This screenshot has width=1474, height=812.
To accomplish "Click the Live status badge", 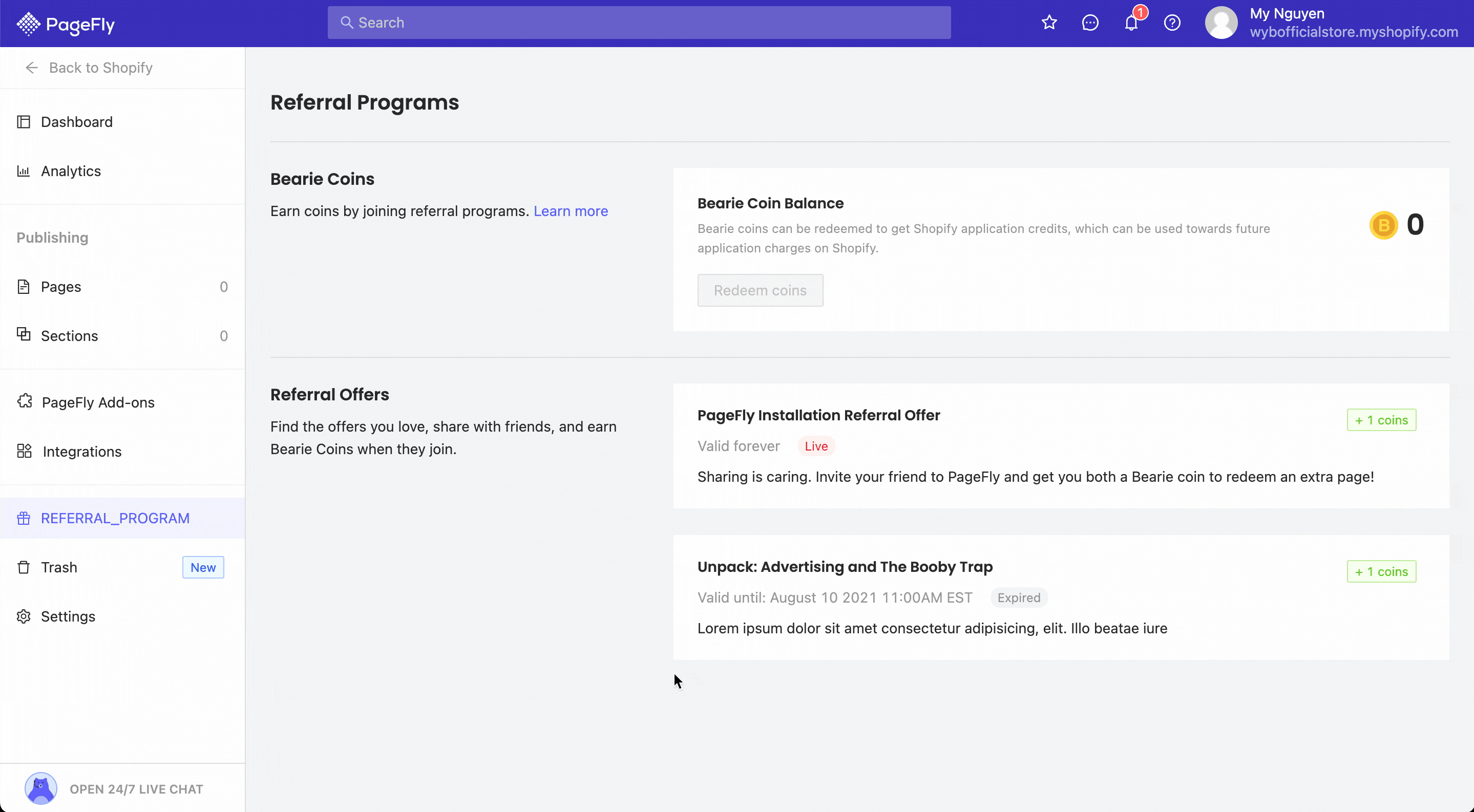I will pos(816,446).
